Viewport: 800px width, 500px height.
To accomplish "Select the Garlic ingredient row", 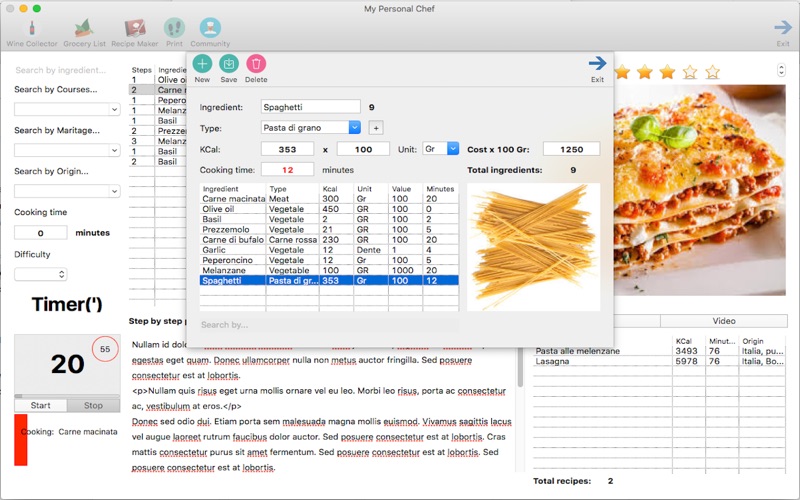I will 329,250.
